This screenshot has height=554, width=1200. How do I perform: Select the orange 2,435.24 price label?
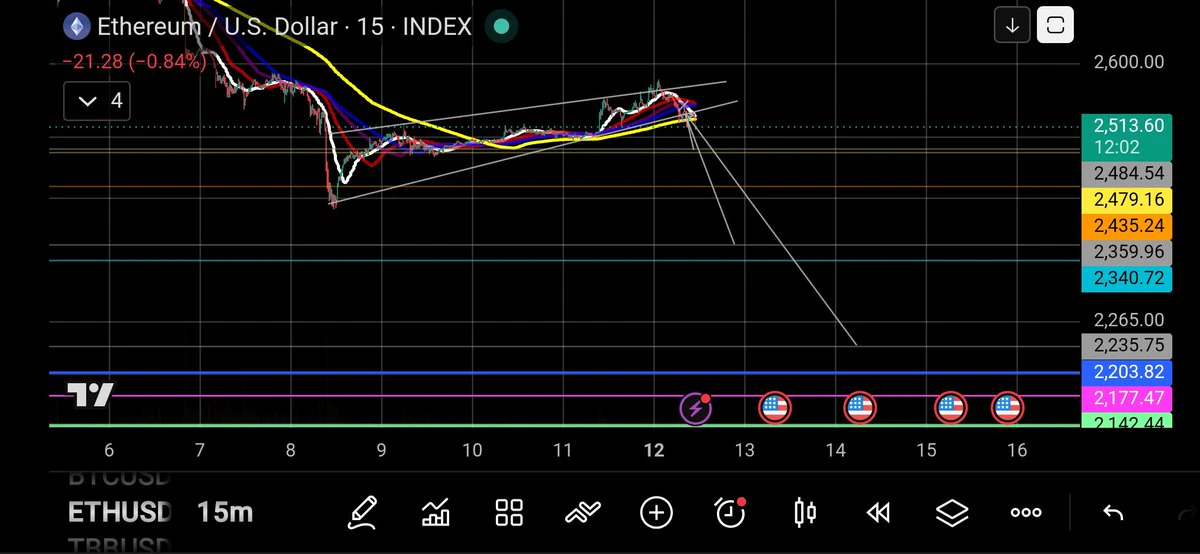click(1128, 225)
